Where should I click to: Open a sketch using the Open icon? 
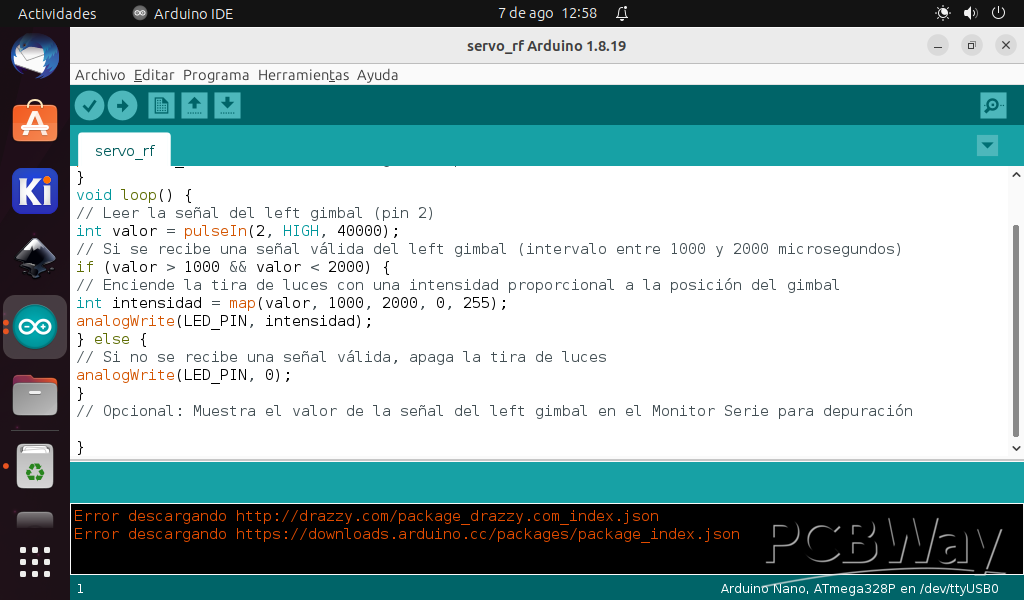coord(194,105)
